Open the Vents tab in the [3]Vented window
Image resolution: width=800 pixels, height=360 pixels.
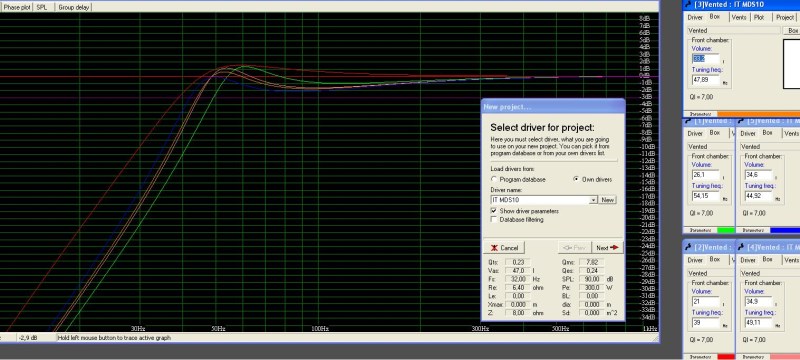click(739, 17)
